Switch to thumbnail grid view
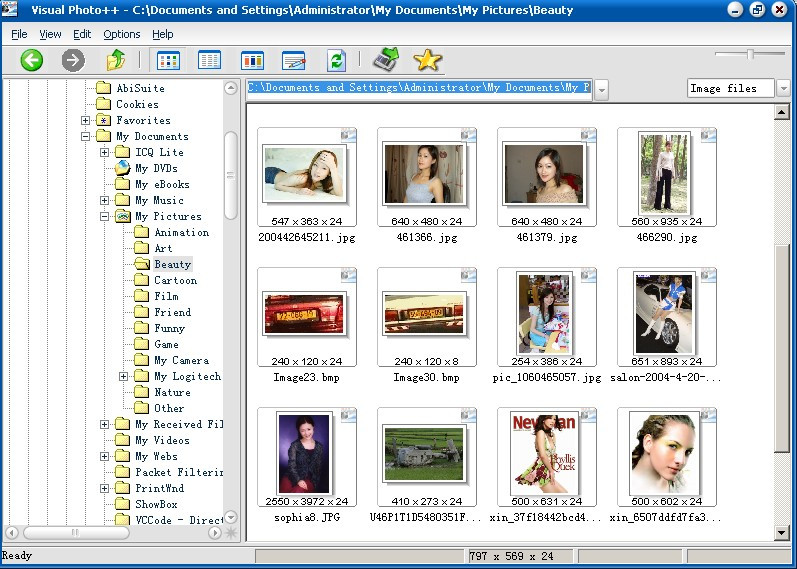The height and width of the screenshot is (569, 797). point(169,60)
